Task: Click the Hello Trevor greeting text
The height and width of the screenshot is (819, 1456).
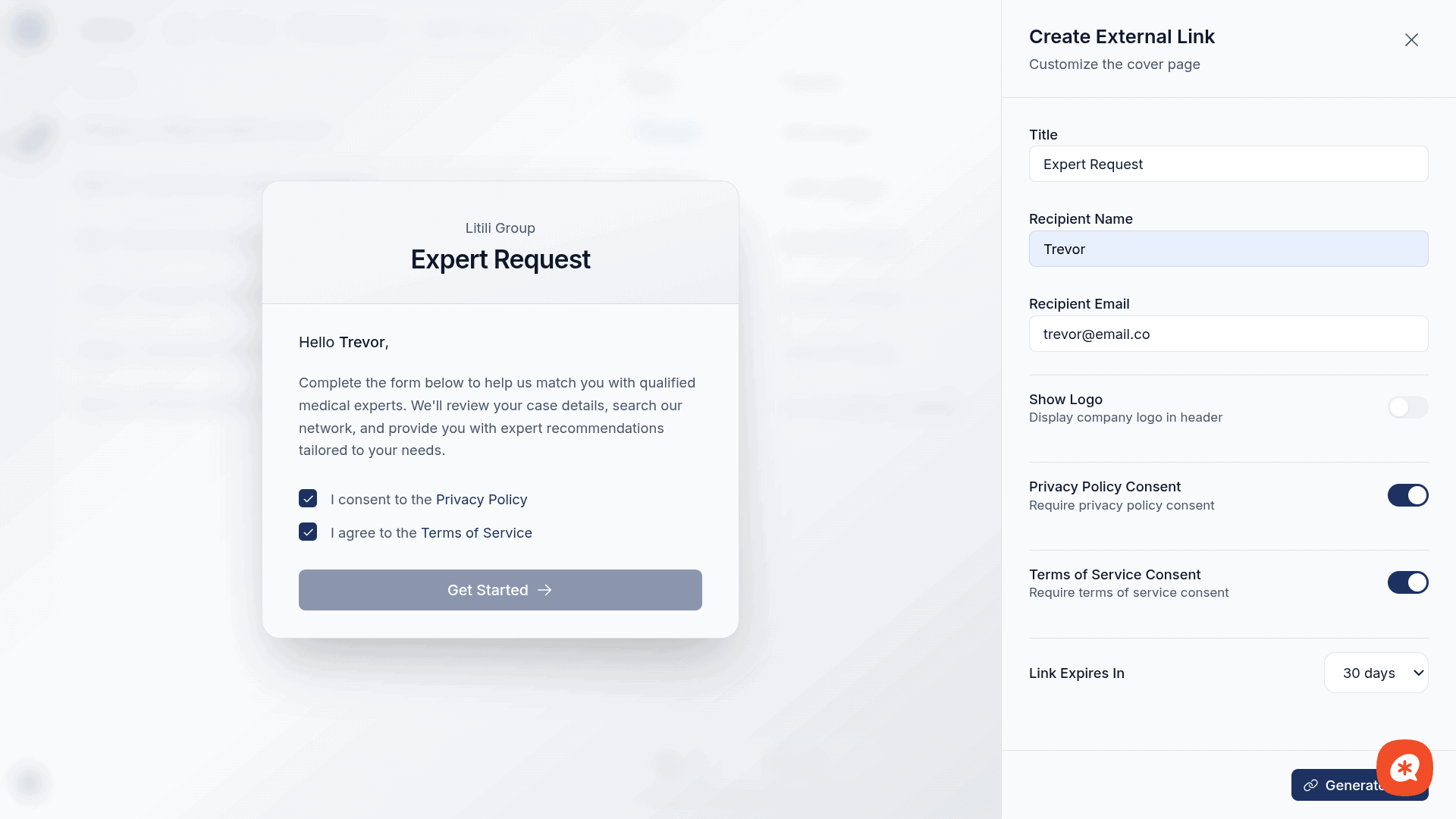Action: coord(344,342)
